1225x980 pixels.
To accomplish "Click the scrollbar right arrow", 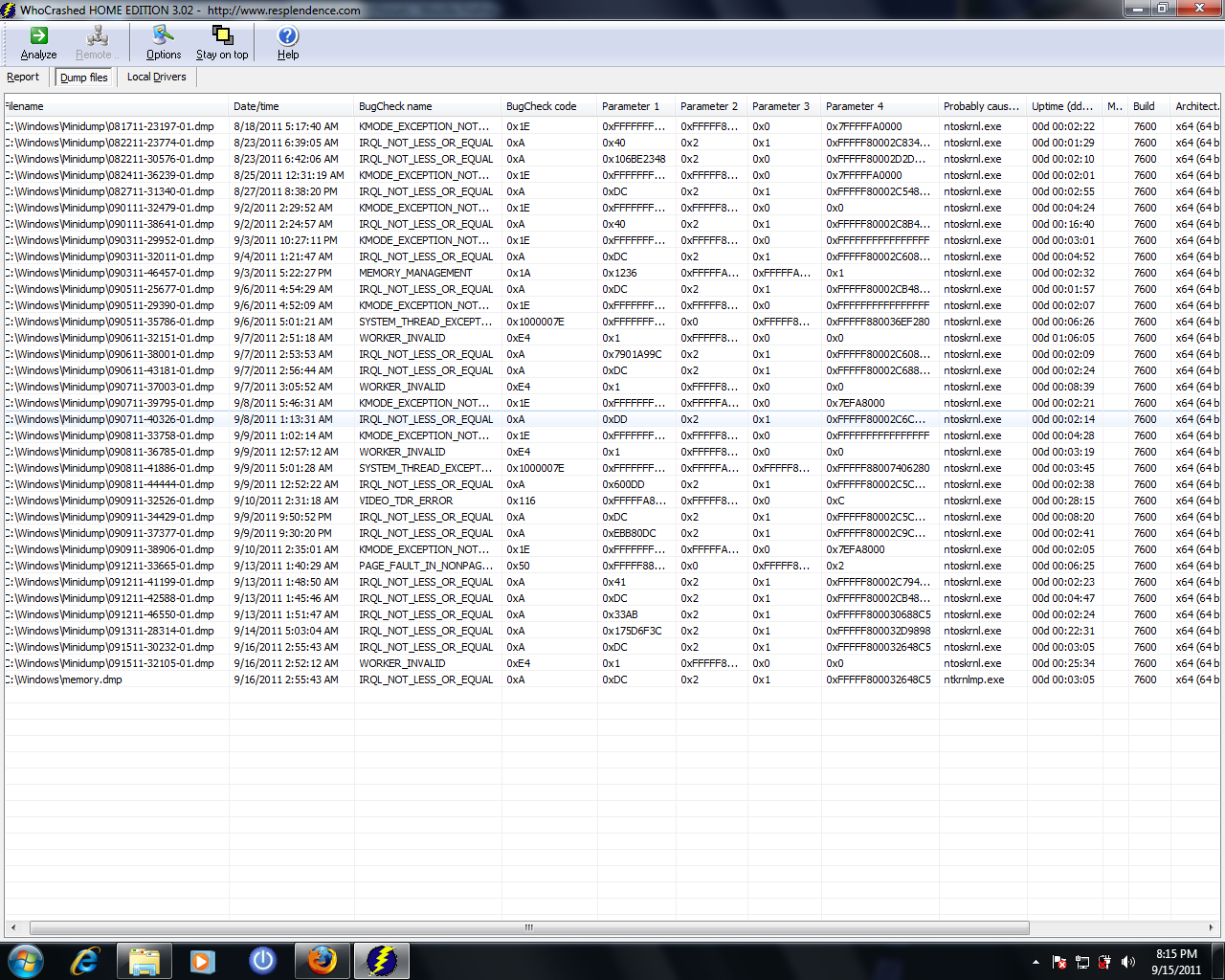I will pos(1212,927).
